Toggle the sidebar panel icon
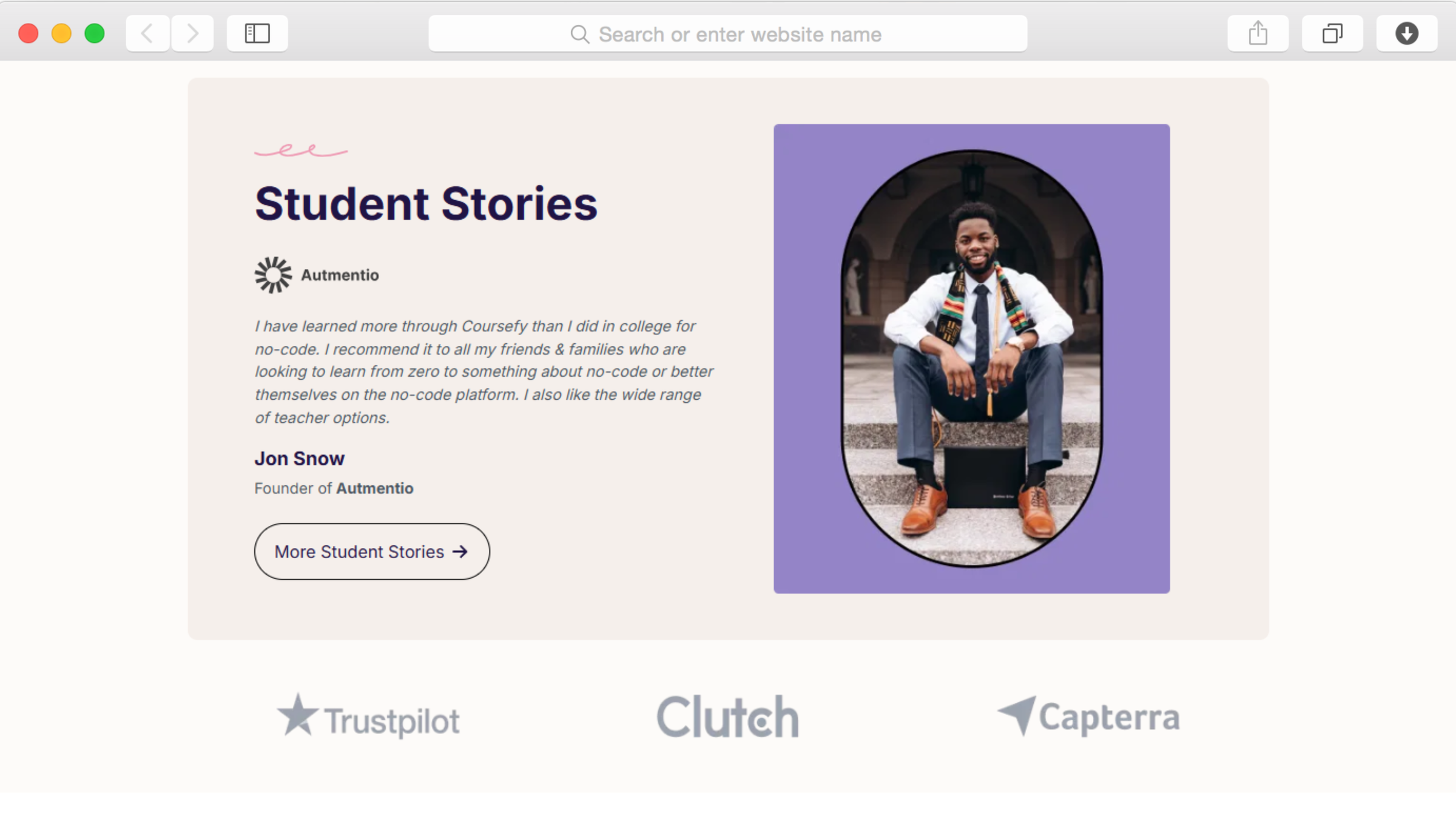1456x819 pixels. click(257, 33)
